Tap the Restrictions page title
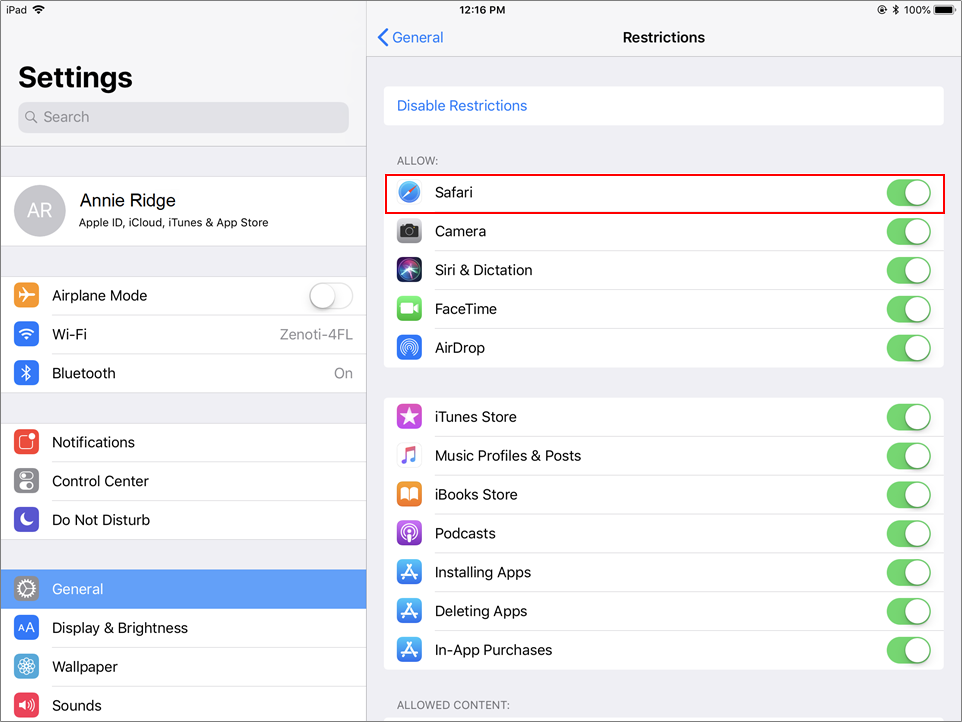The width and height of the screenshot is (962, 722). click(664, 37)
